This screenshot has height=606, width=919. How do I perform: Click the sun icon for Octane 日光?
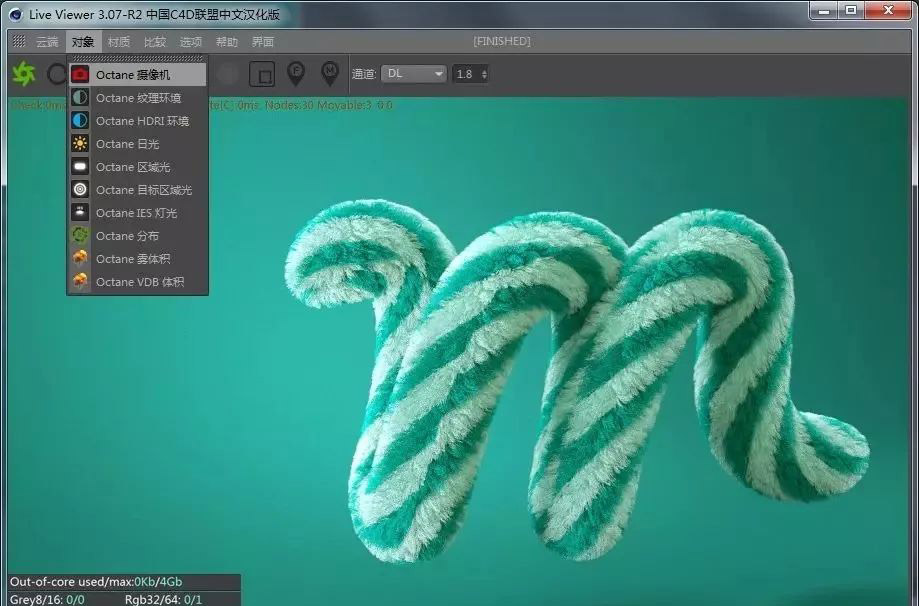point(79,143)
